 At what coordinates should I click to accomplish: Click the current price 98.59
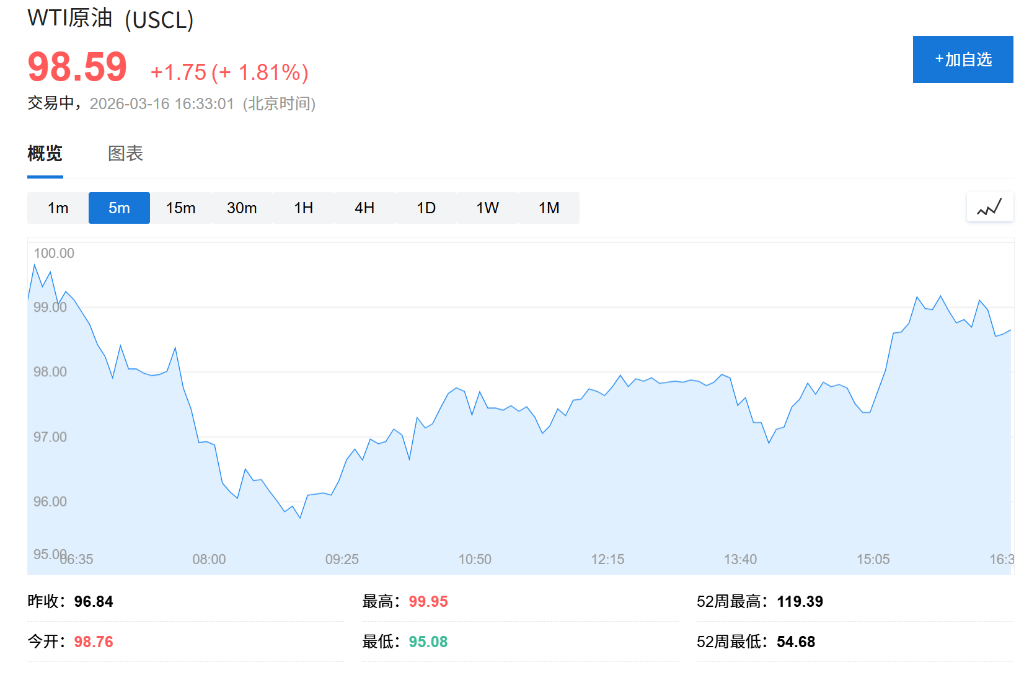[77, 68]
